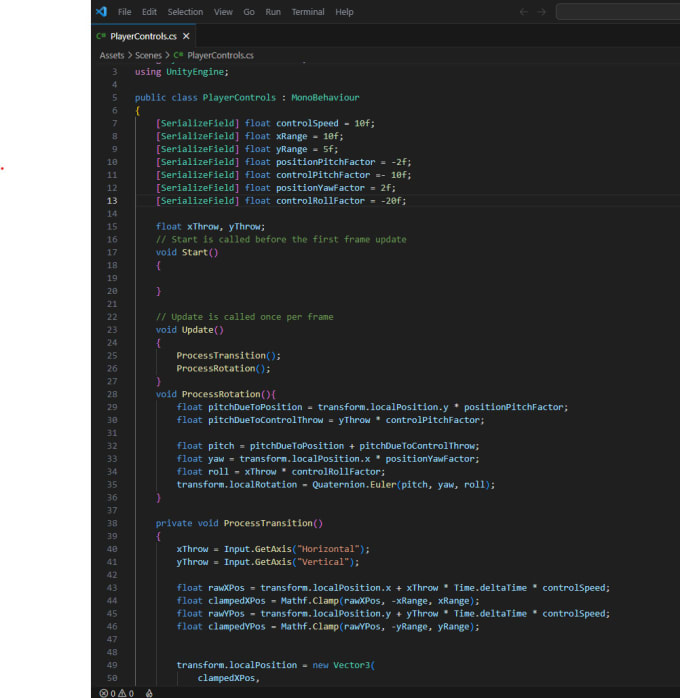This screenshot has height=698, width=680.
Task: Click 'MonoBehaviour' on line 5
Action: 325,97
